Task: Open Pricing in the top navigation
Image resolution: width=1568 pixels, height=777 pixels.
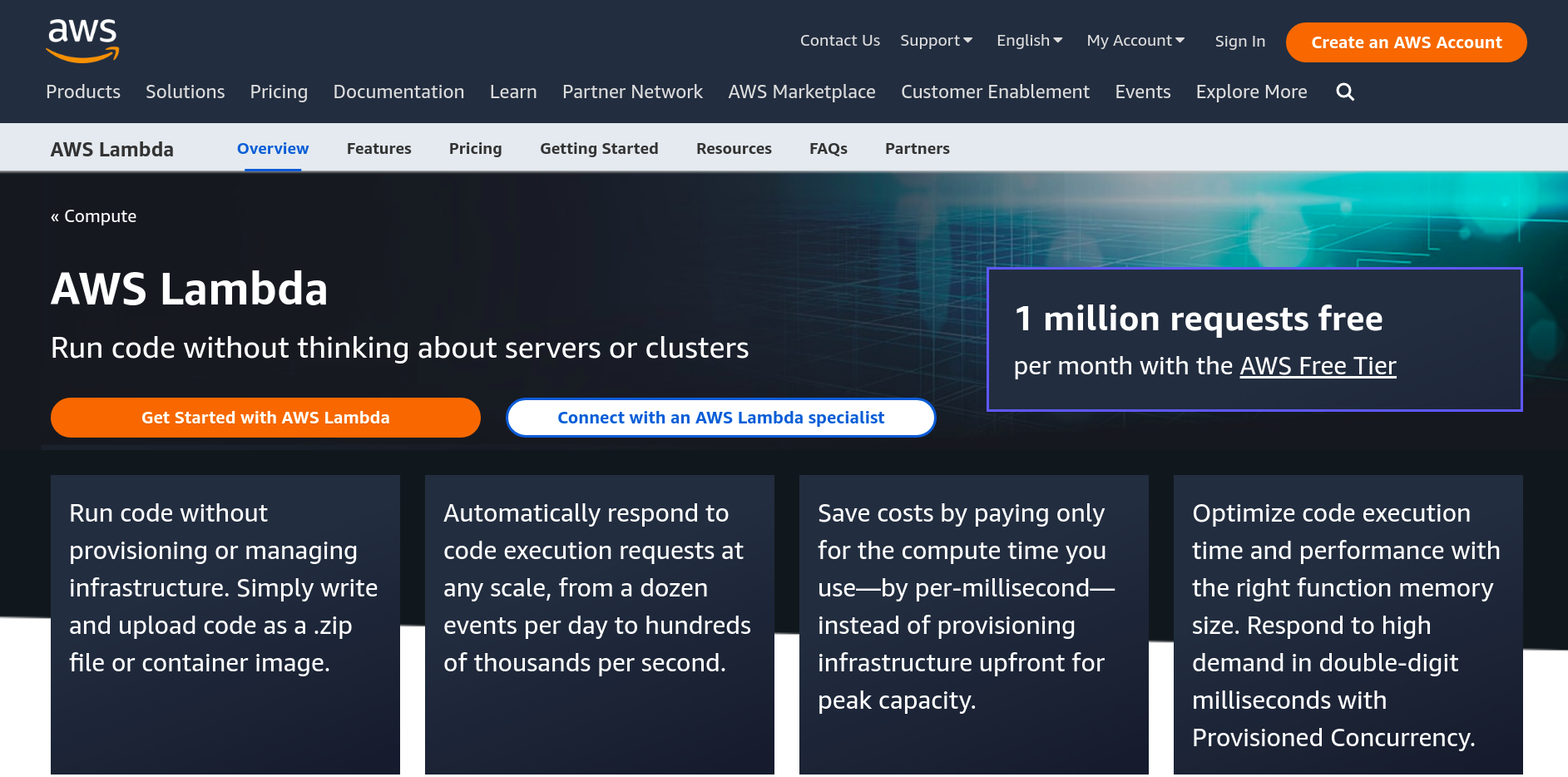Action: (x=279, y=92)
